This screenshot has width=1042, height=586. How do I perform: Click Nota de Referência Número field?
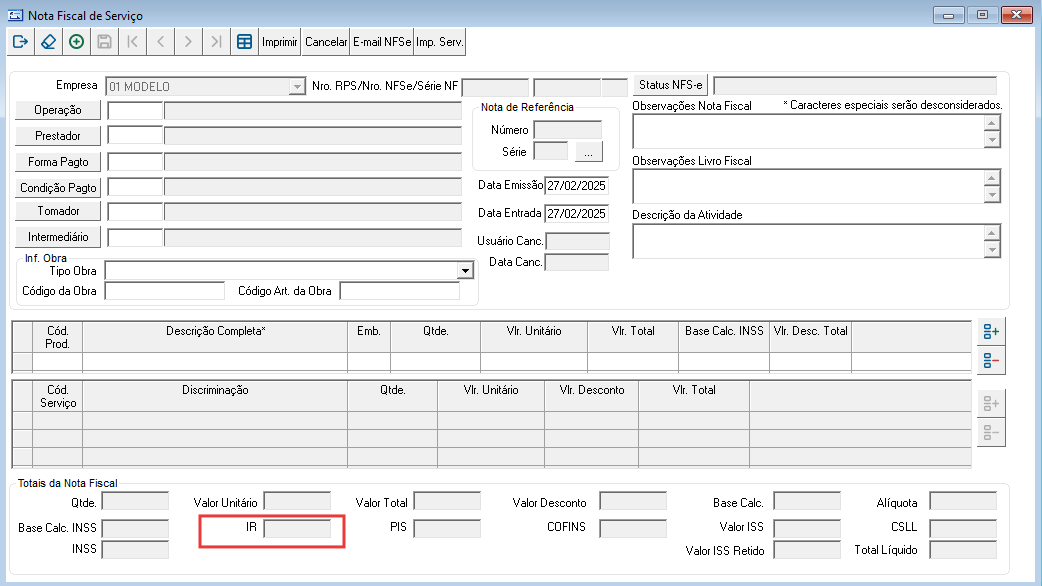[x=568, y=130]
